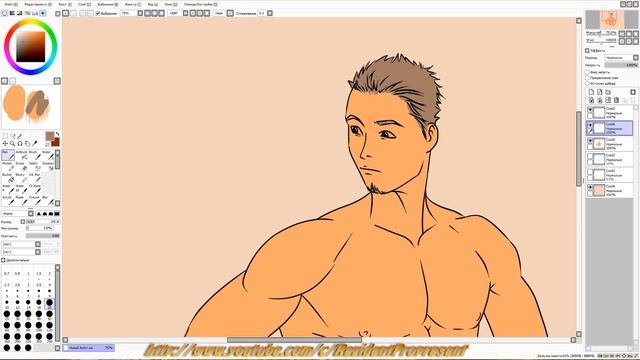The width and height of the screenshot is (640, 360).
Task: Select the Ink Pen tool
Action: click(x=35, y=178)
